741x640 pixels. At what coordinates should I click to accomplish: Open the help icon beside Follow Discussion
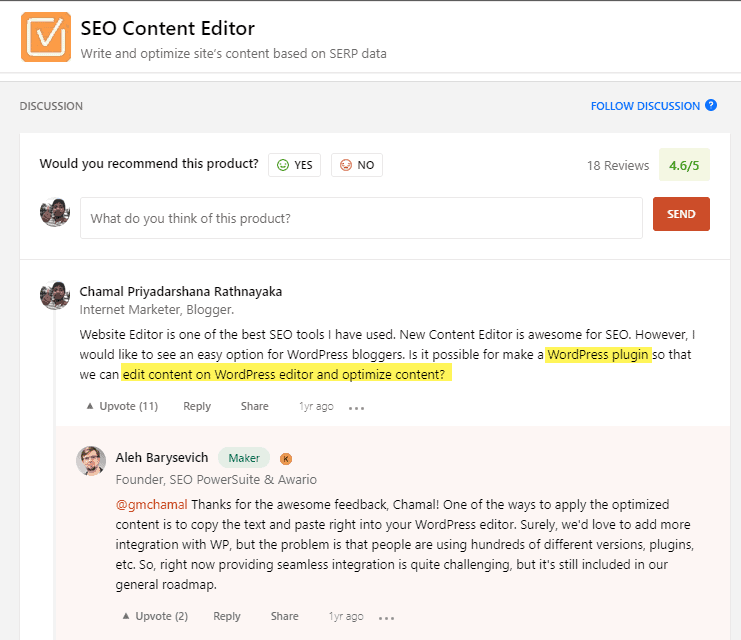point(711,105)
